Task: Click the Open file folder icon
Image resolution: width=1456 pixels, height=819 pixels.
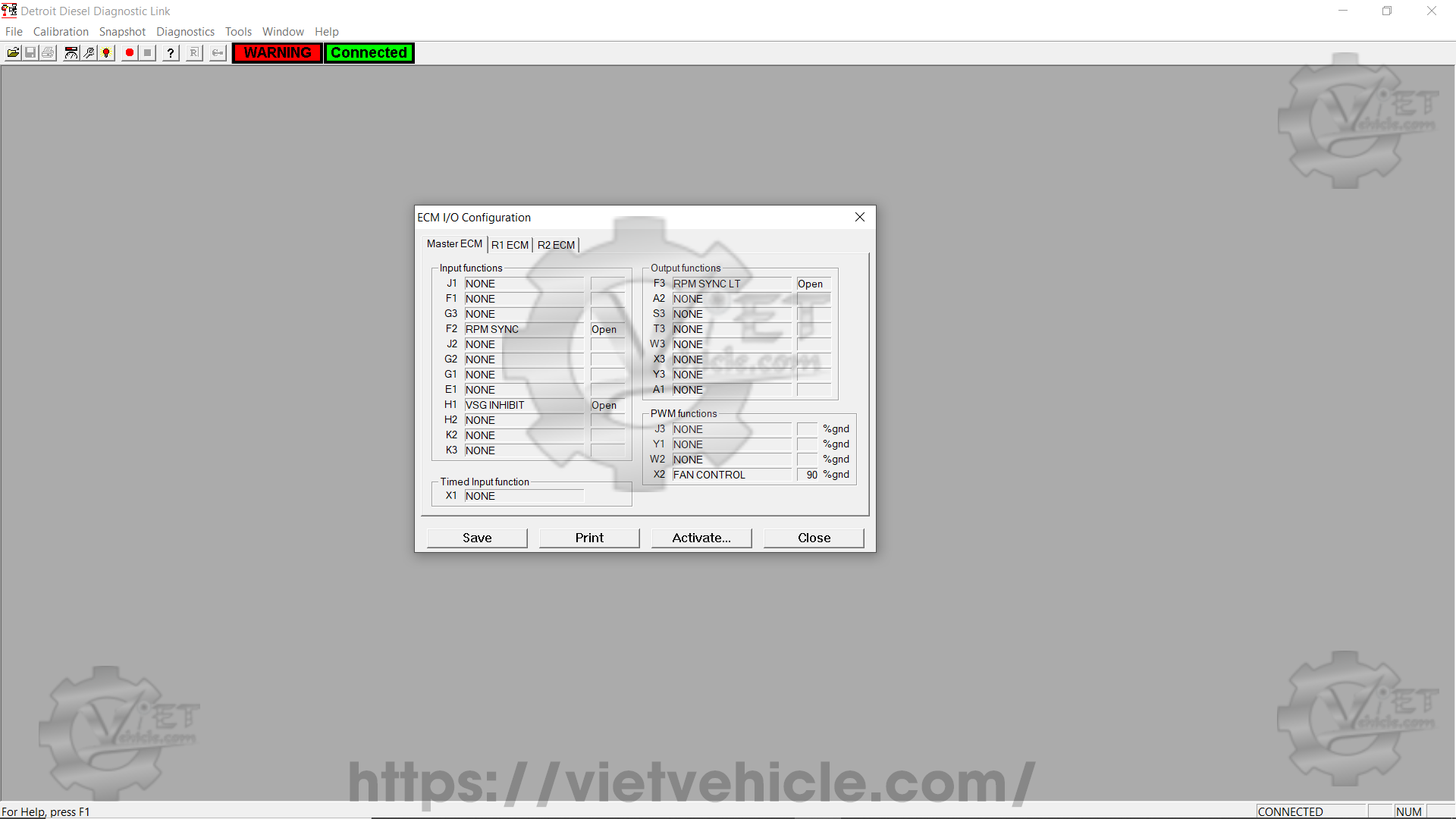Action: tap(13, 53)
